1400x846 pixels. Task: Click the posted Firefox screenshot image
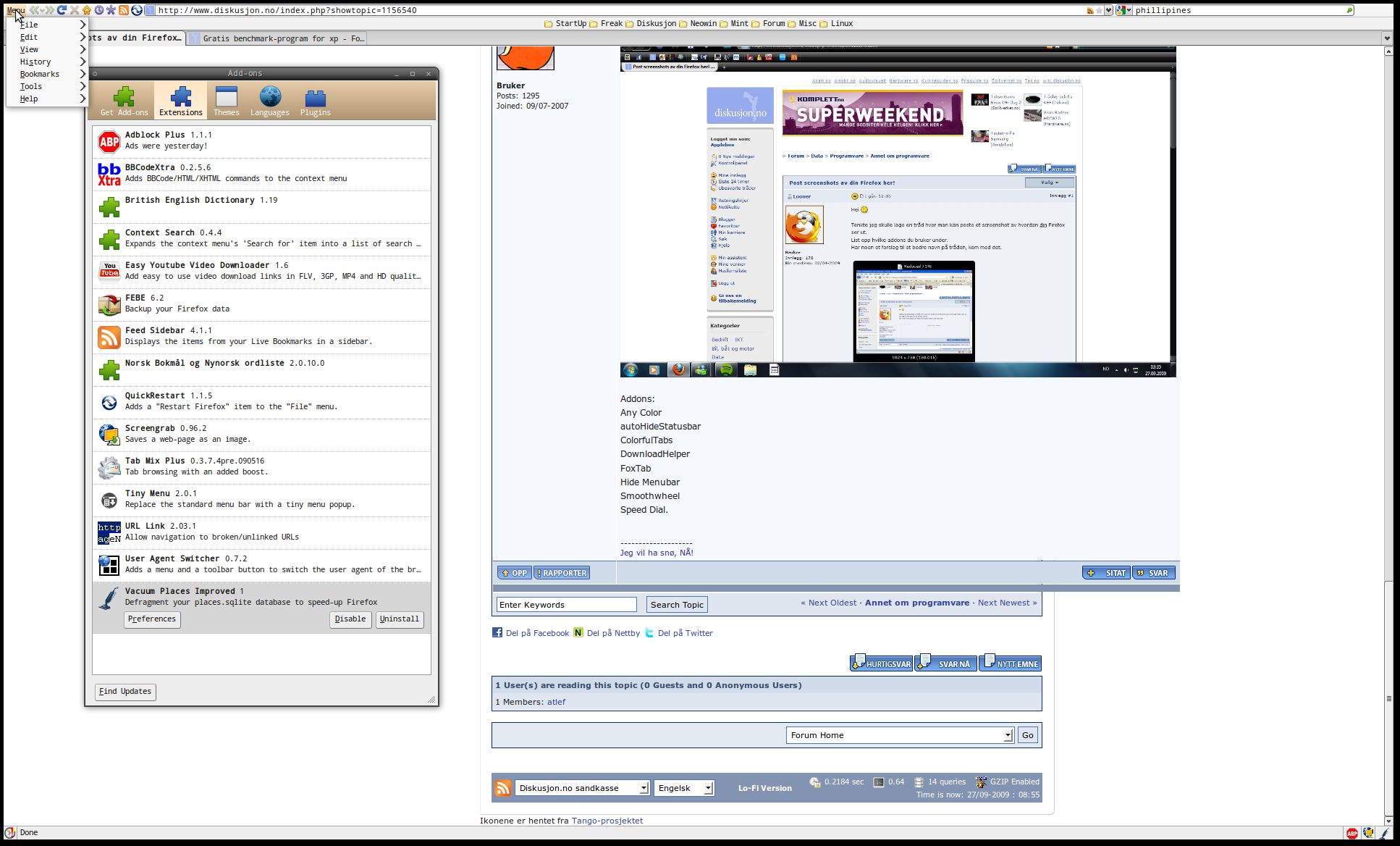click(898, 212)
